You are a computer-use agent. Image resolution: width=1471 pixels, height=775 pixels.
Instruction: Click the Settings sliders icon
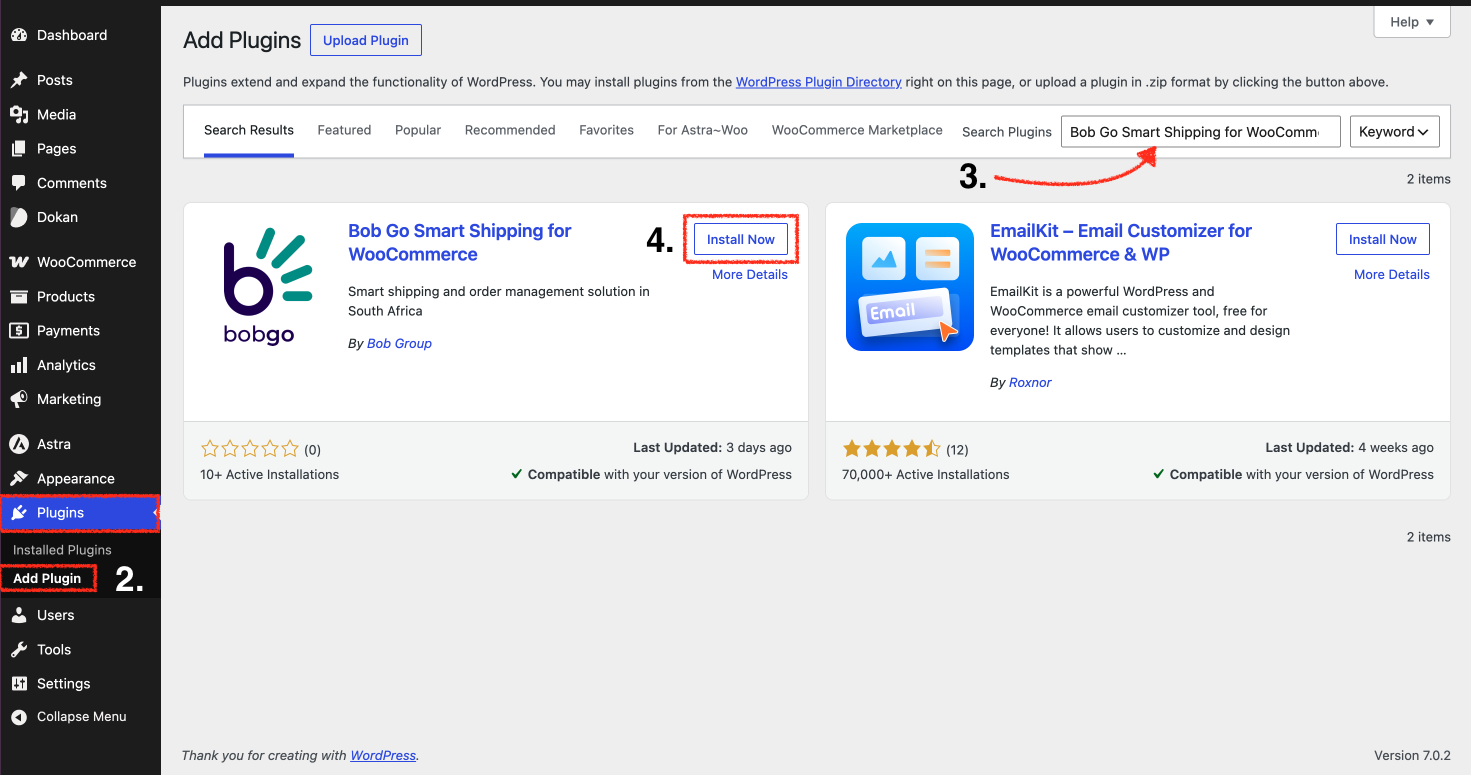18,684
